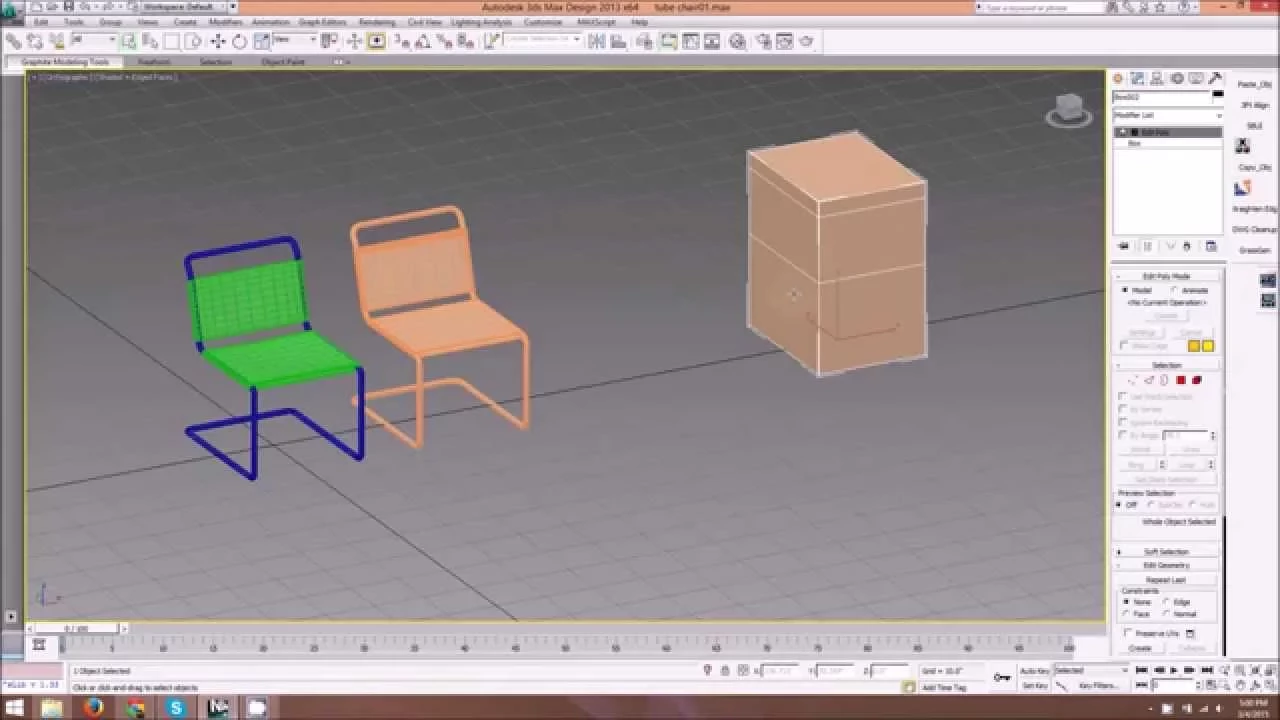Select the Model radio button
Viewport: 1280px width, 720px height.
[x=1124, y=290]
